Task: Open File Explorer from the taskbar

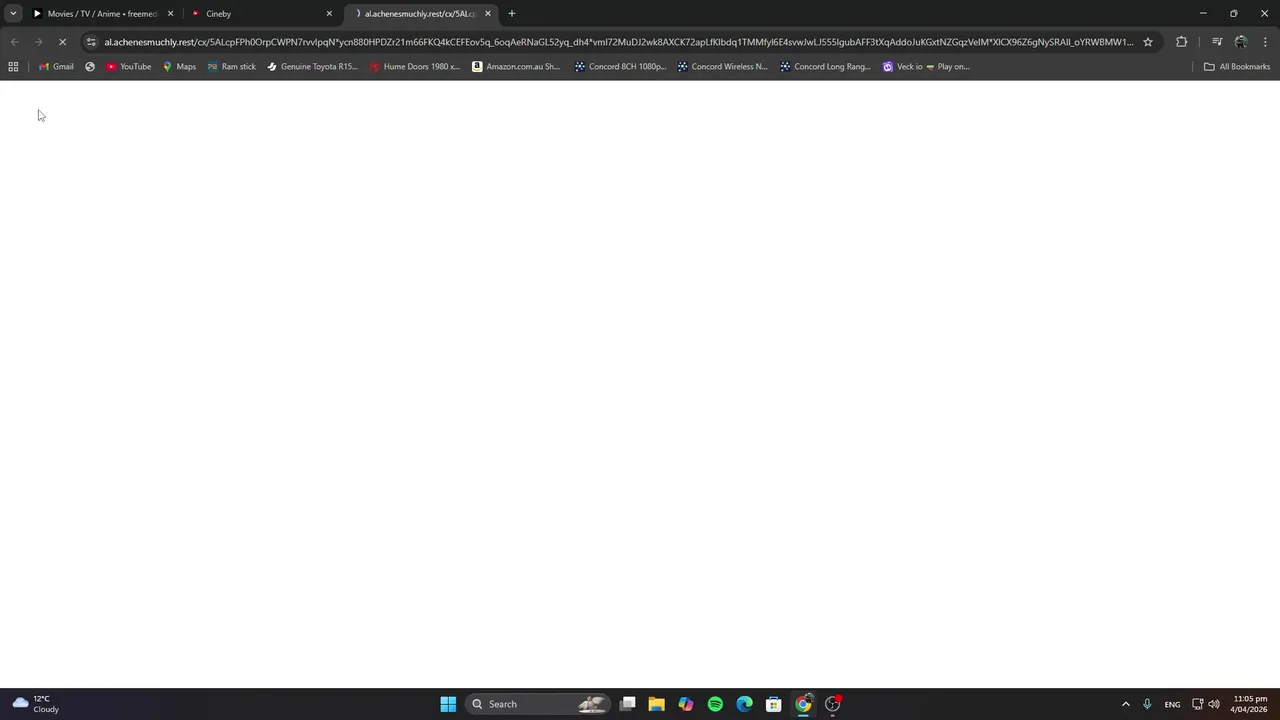Action: [x=656, y=704]
